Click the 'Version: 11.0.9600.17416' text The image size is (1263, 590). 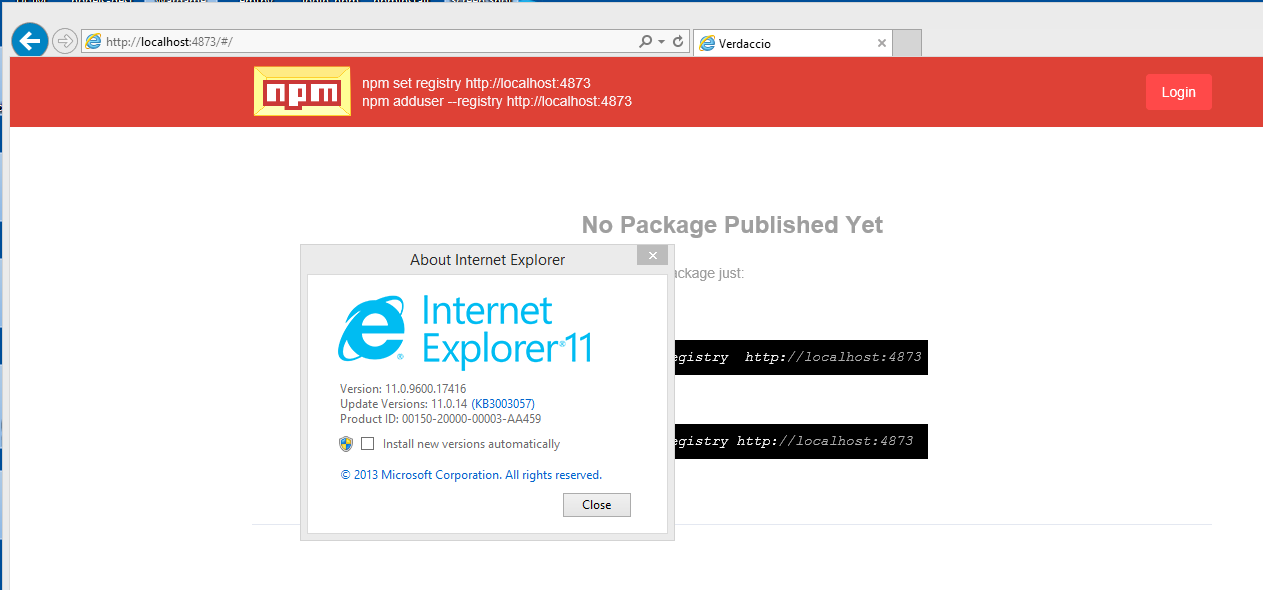(403, 388)
